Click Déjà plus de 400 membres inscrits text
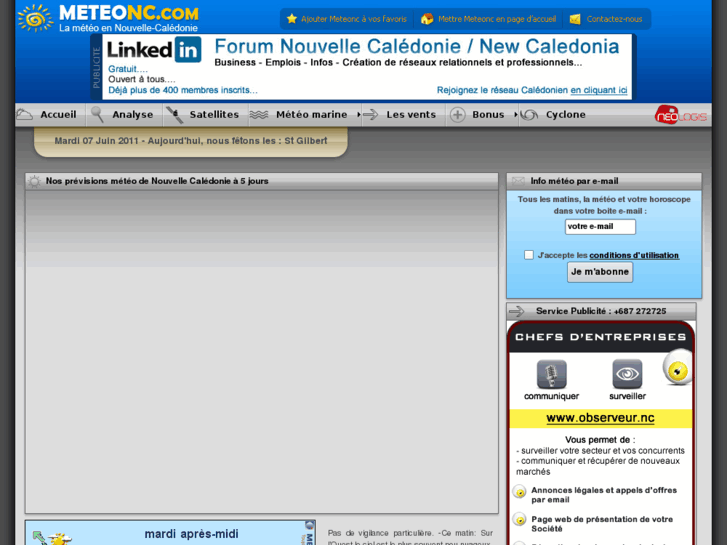This screenshot has width=727, height=545. coord(183,90)
